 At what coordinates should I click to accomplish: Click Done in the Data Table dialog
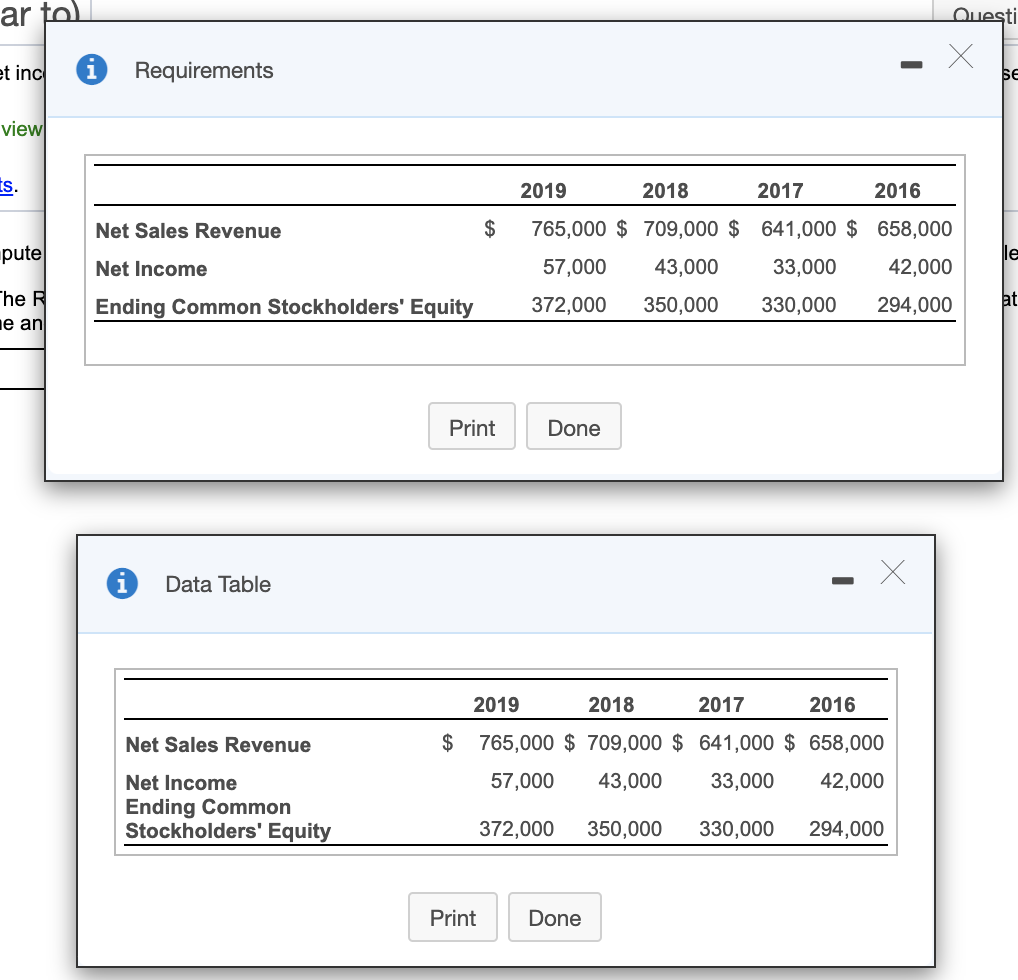(x=554, y=917)
